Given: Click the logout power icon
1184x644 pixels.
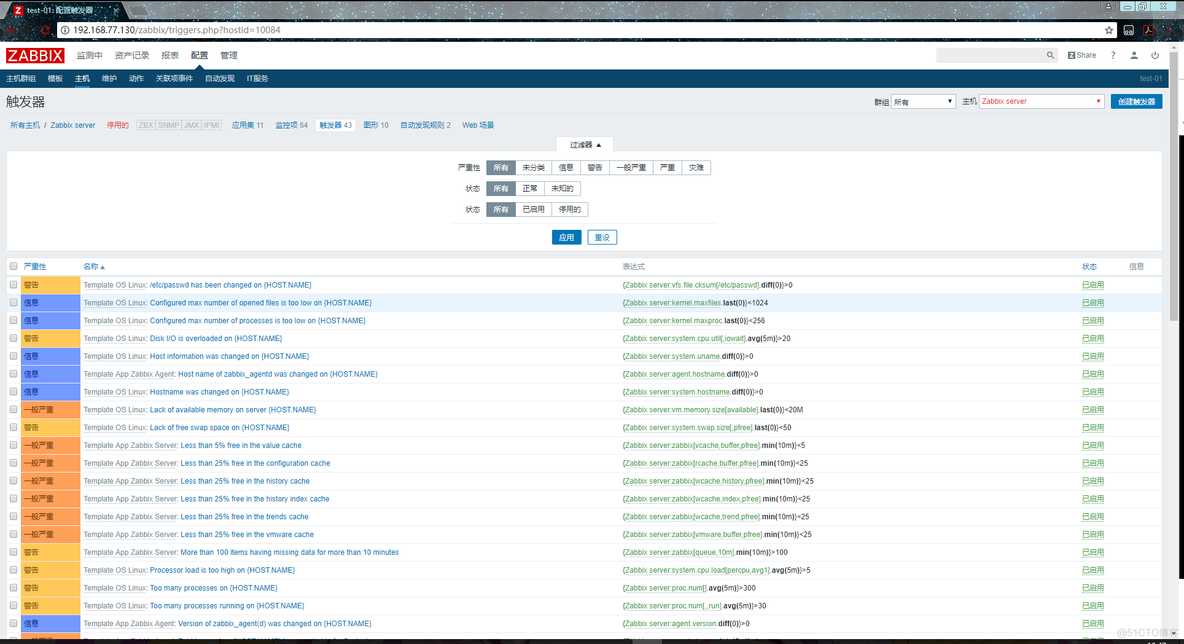Looking at the screenshot, I should coord(1155,55).
